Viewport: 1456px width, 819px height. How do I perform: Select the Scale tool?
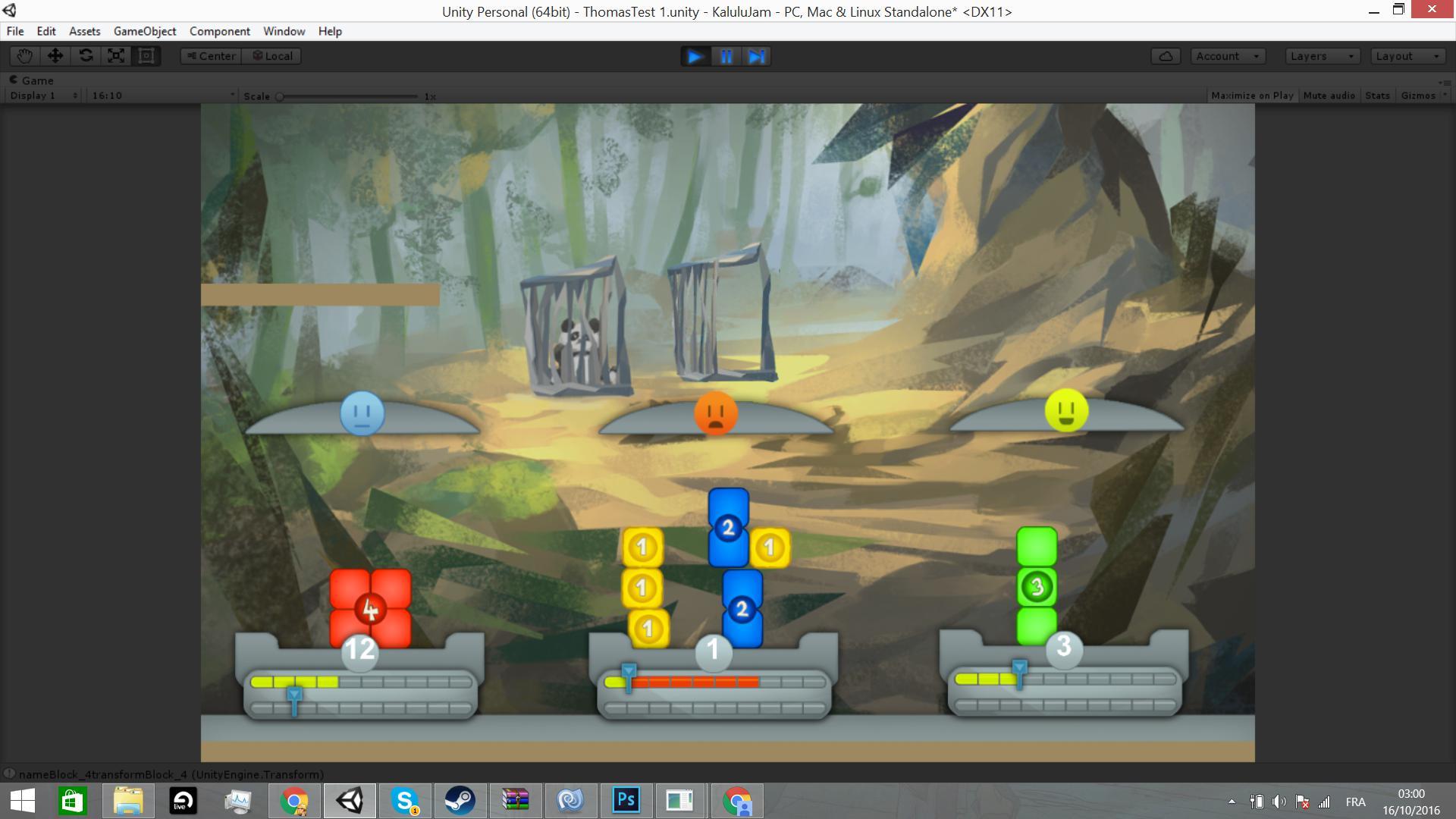click(116, 56)
